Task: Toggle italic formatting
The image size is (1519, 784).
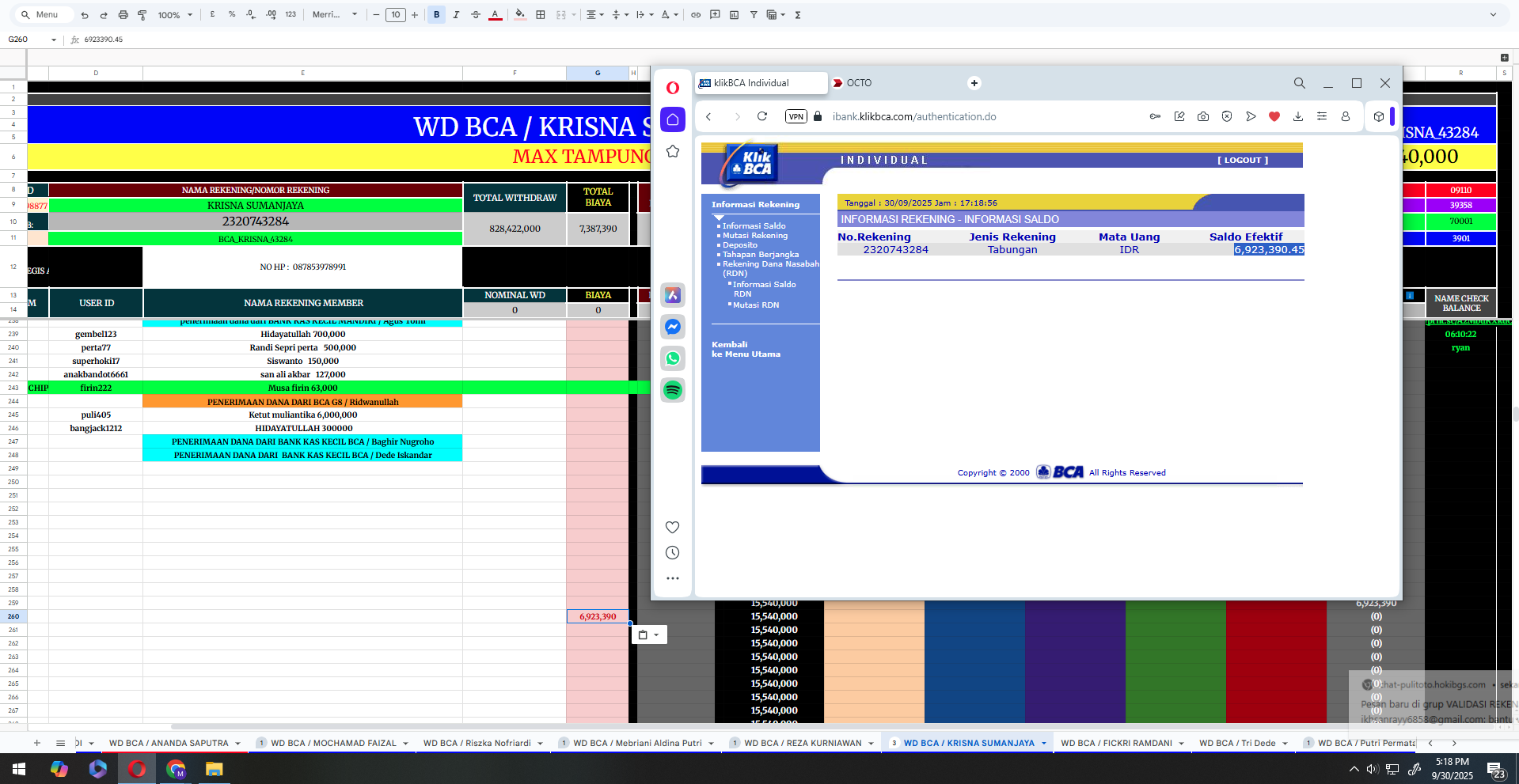Action: (x=456, y=15)
